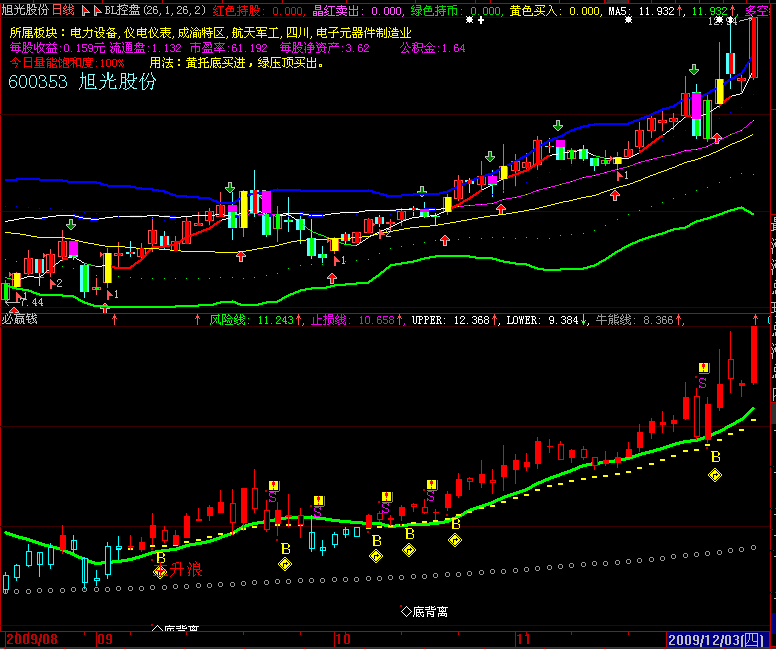Click the last tall red candle in top chart
Screen dimensions: 776x649
coord(754,48)
